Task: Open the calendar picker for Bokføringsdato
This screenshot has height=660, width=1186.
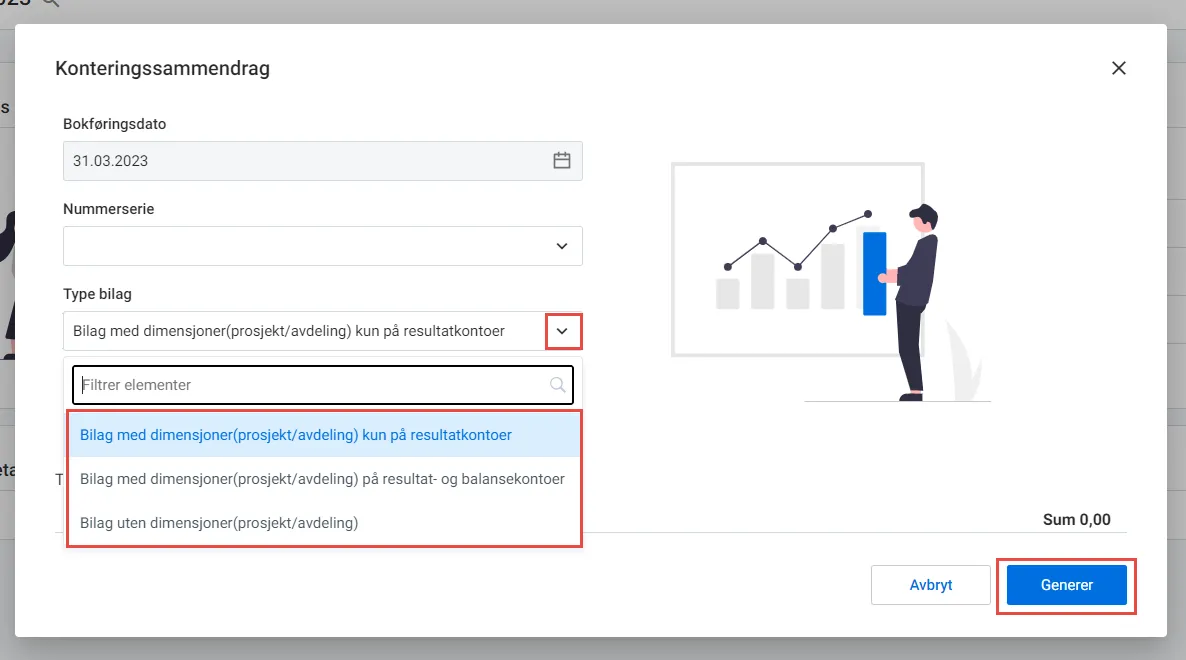Action: pos(561,160)
